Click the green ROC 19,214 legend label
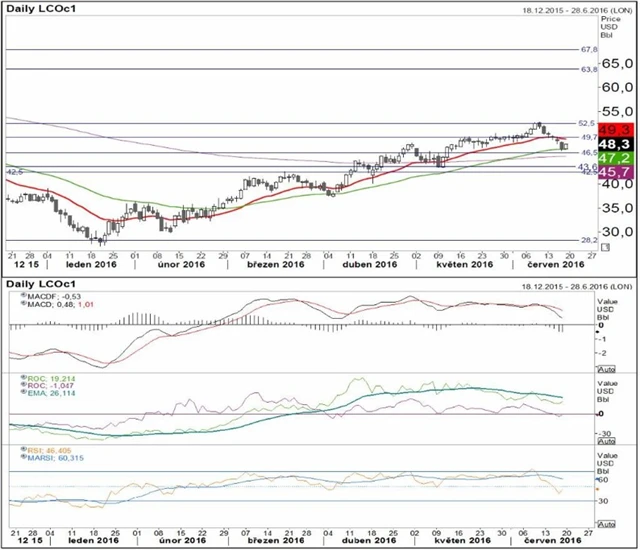This screenshot has width=640, height=550. click(44, 378)
